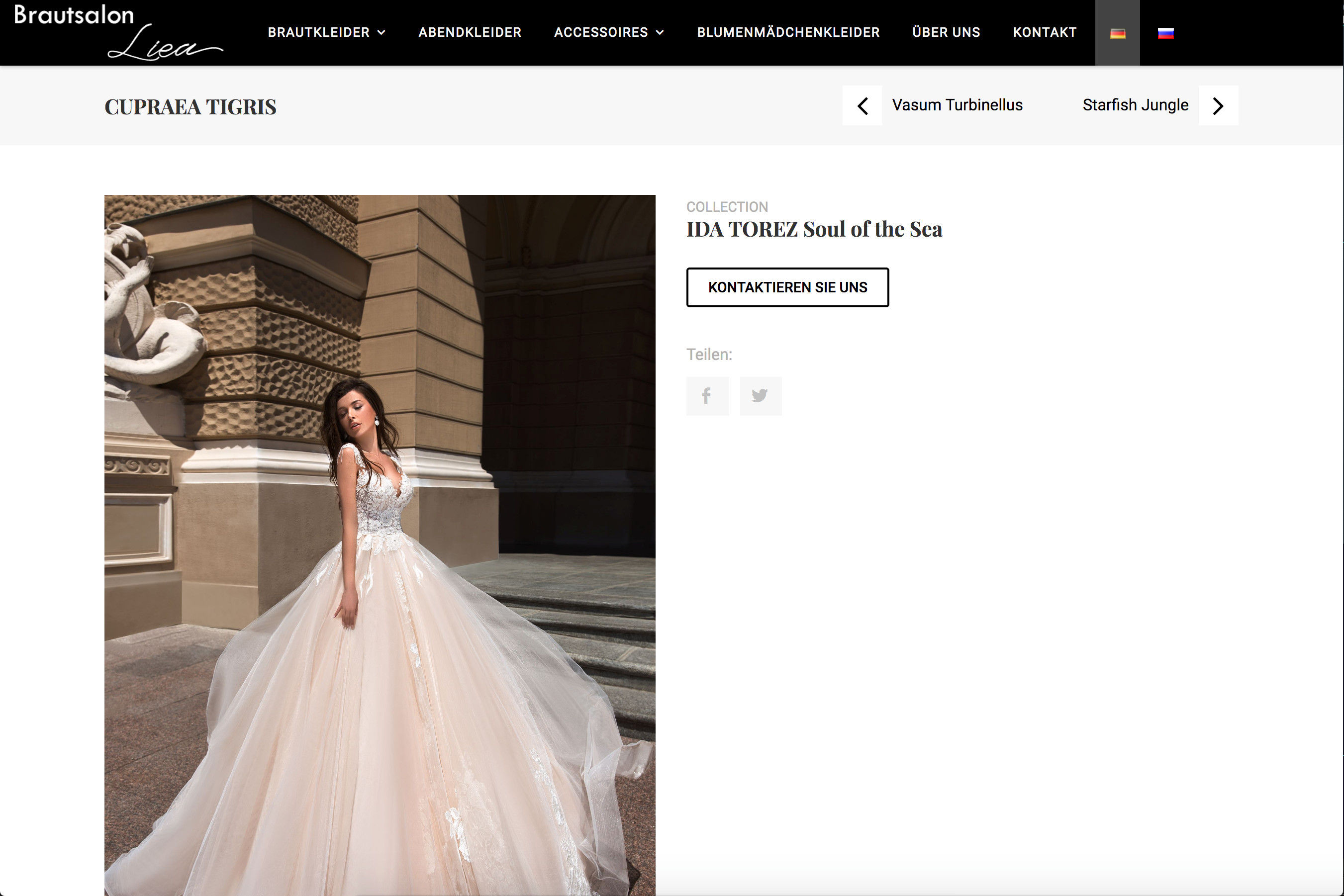Click the previous dress arrow icon
The height and width of the screenshot is (896, 1344).
coord(862,106)
